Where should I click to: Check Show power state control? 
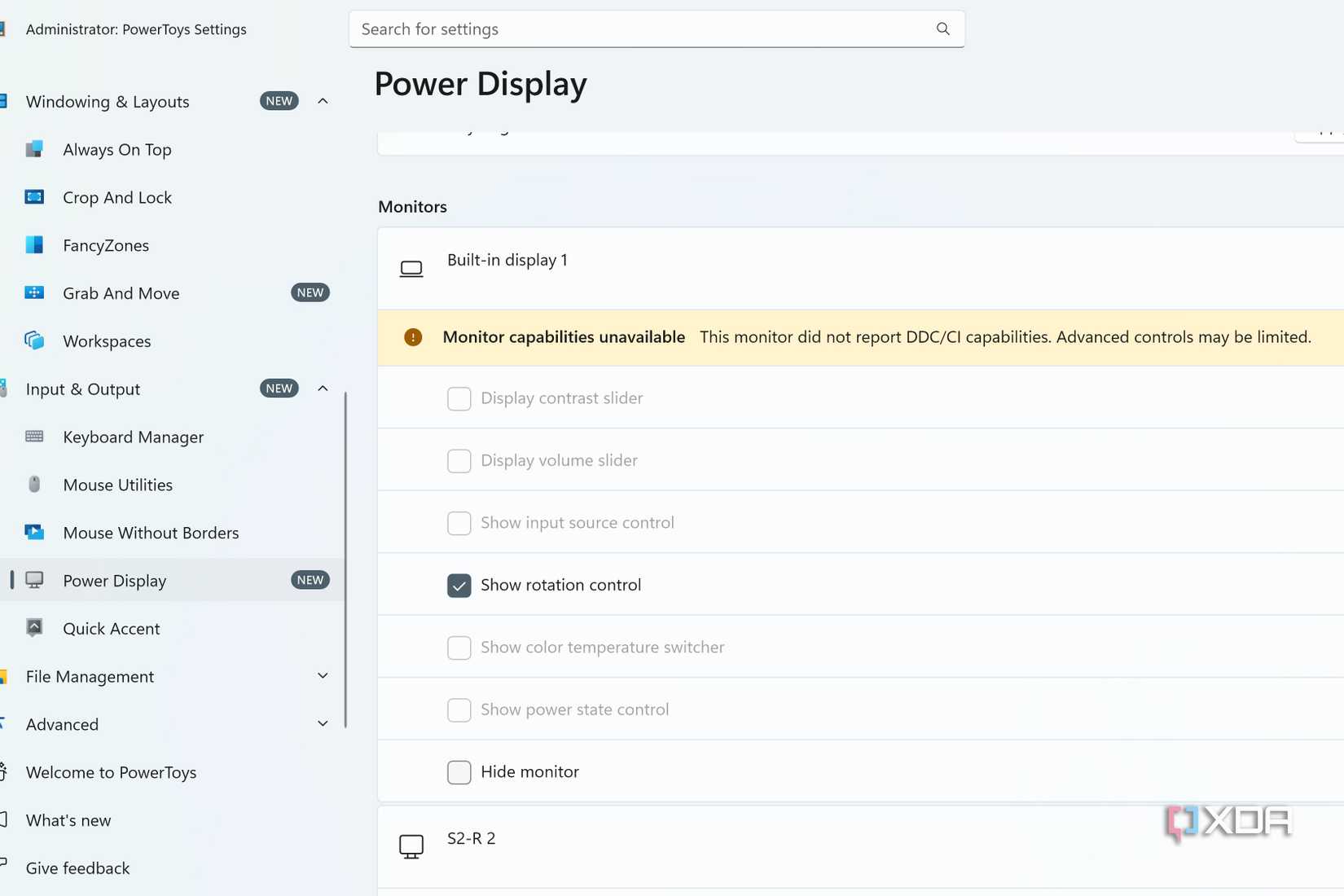tap(459, 710)
